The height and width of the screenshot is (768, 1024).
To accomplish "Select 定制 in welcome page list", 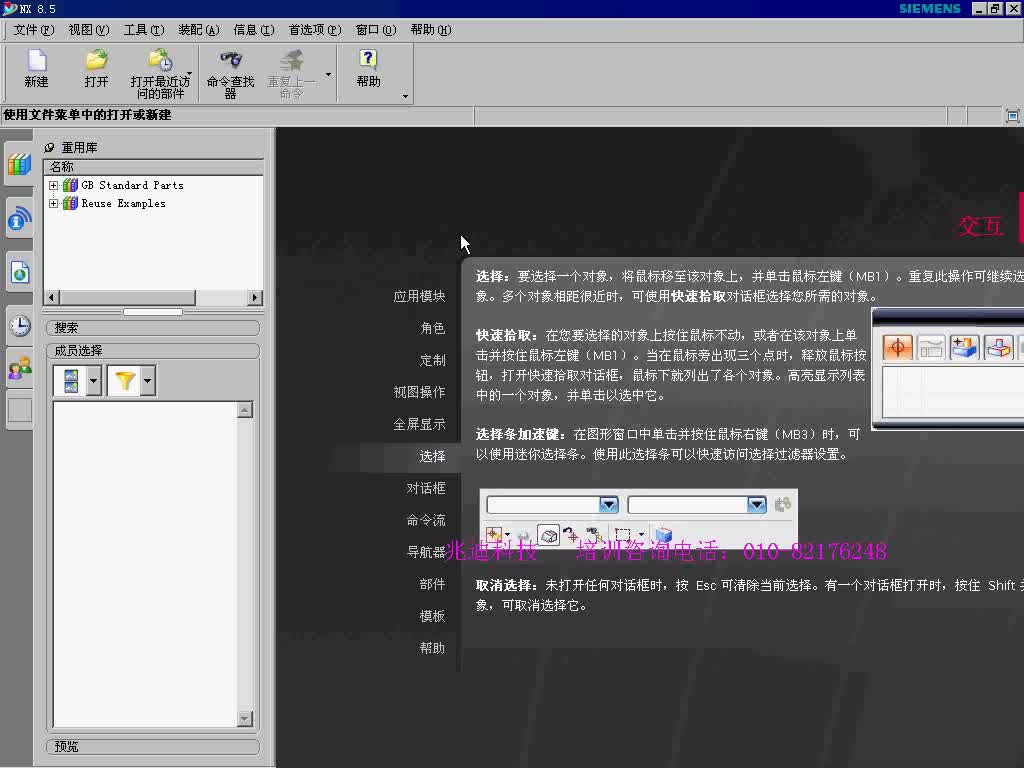I will tap(432, 360).
